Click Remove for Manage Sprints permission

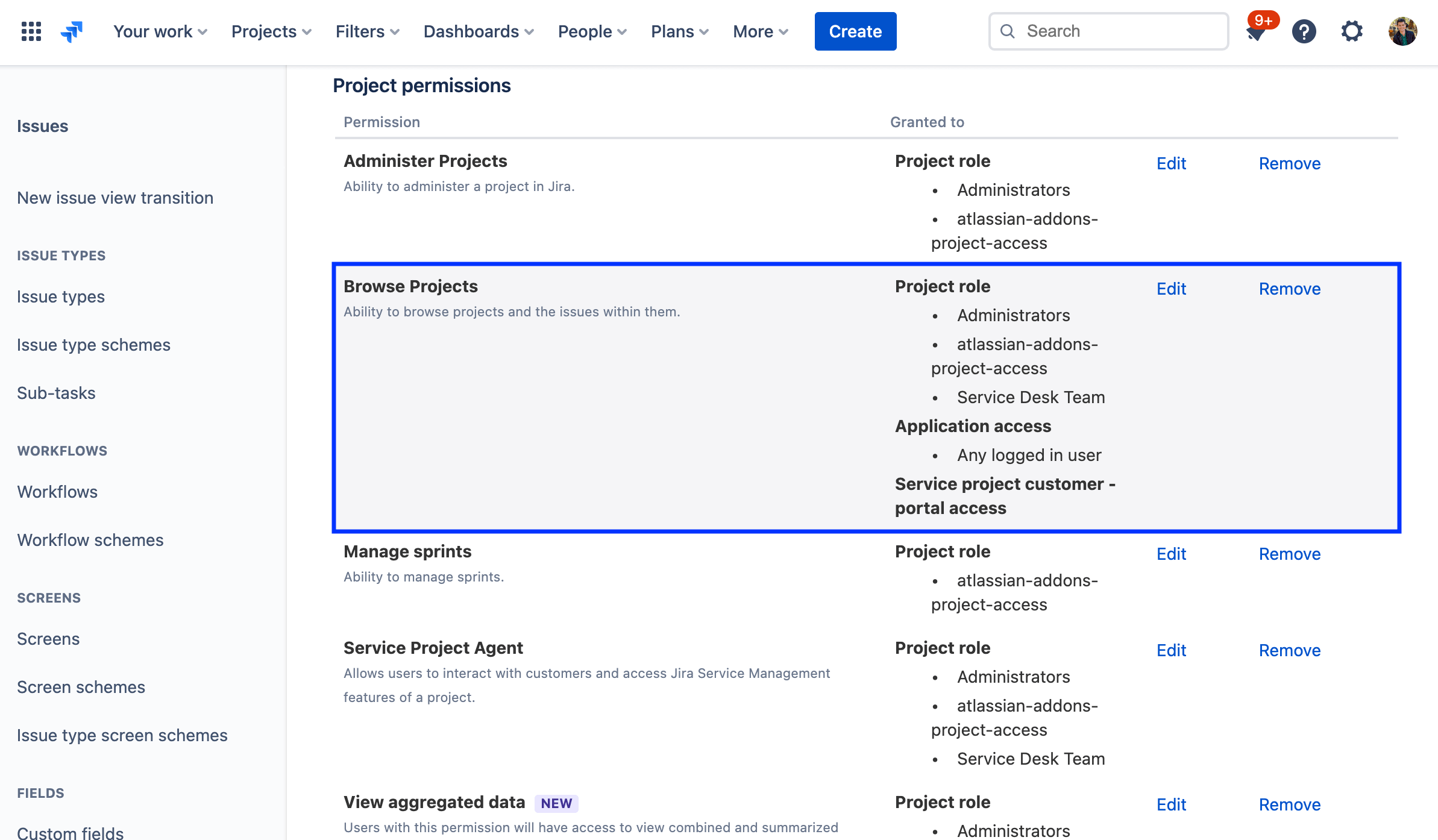(x=1289, y=553)
